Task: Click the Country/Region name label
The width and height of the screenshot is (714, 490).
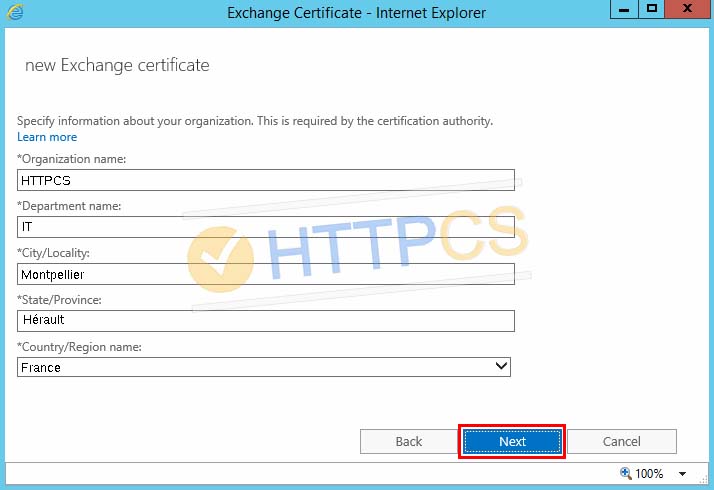Action: (79, 346)
